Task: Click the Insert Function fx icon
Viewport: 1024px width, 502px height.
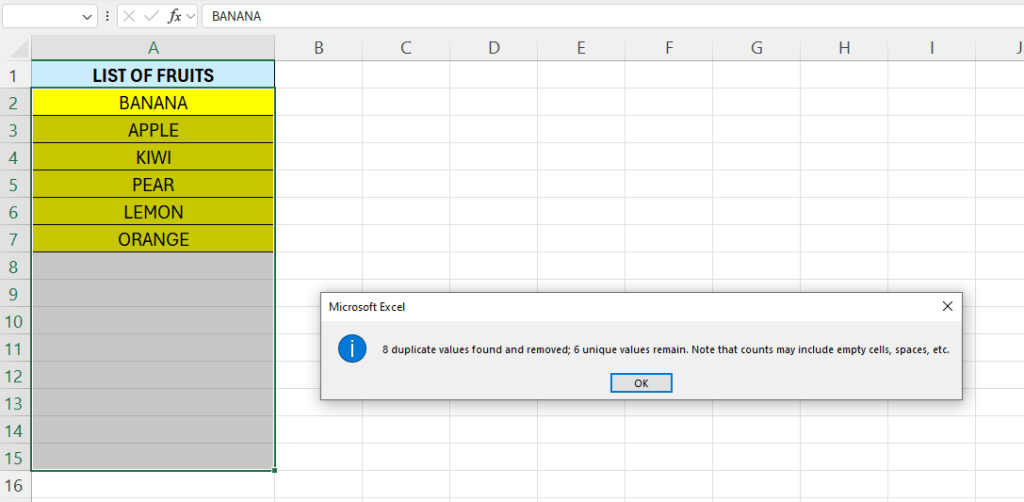Action: [x=174, y=16]
